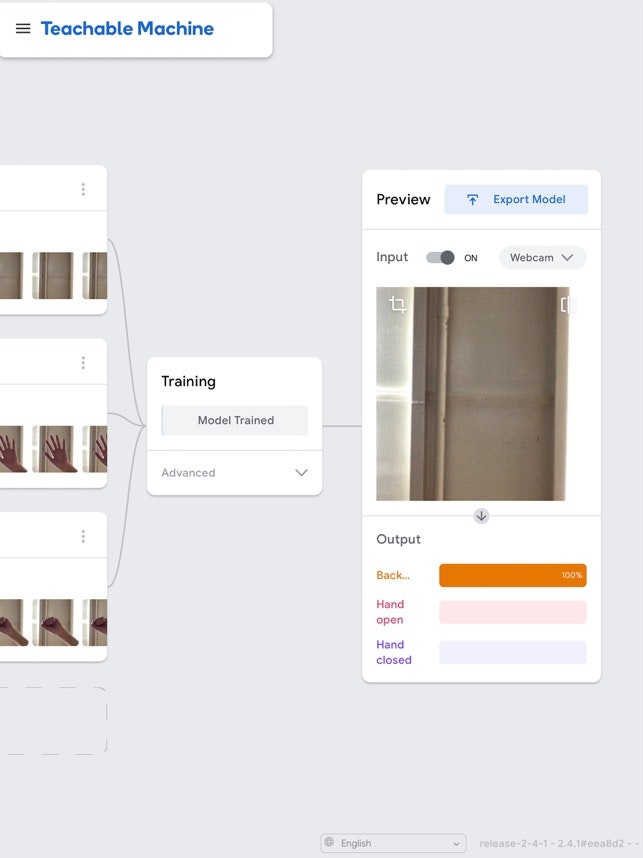Click the down arrow above Output
643x858 pixels.
[x=481, y=515]
